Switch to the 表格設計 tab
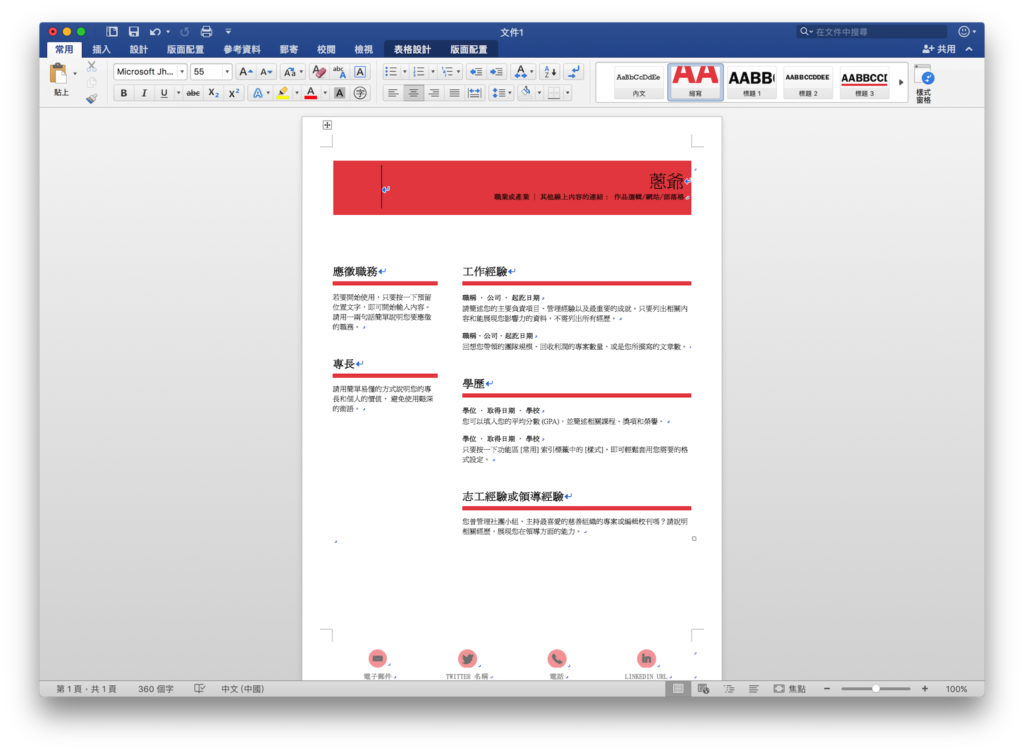1024x753 pixels. (x=412, y=49)
